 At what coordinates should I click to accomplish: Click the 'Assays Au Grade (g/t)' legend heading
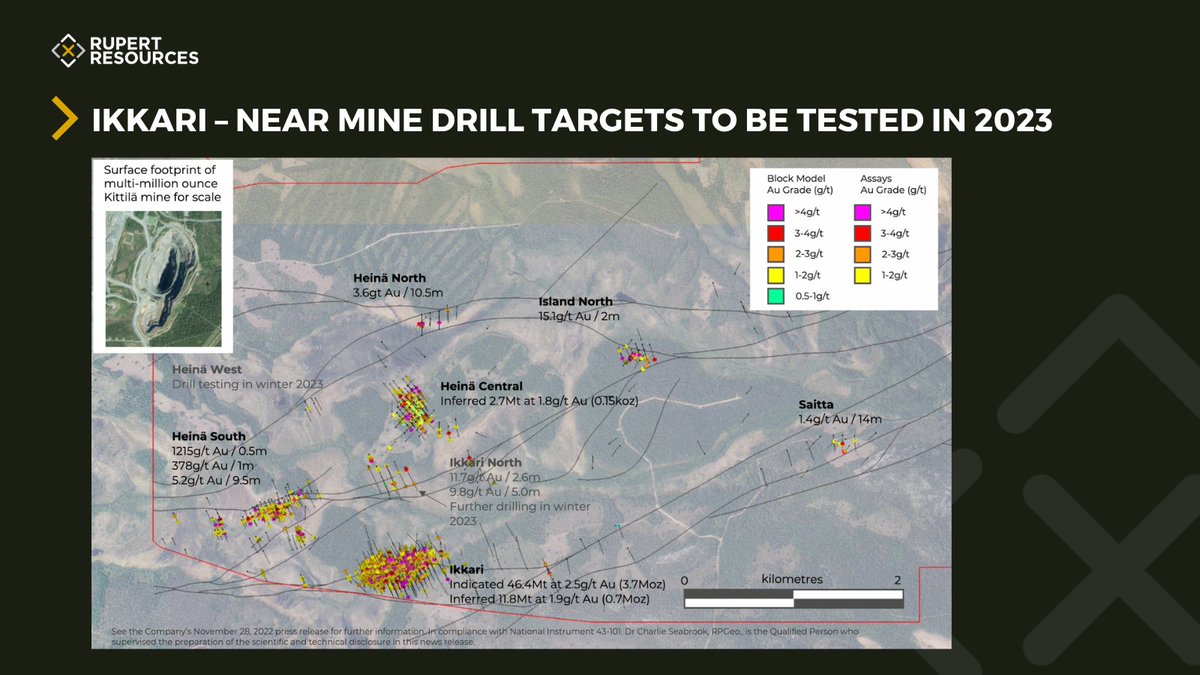pos(892,183)
